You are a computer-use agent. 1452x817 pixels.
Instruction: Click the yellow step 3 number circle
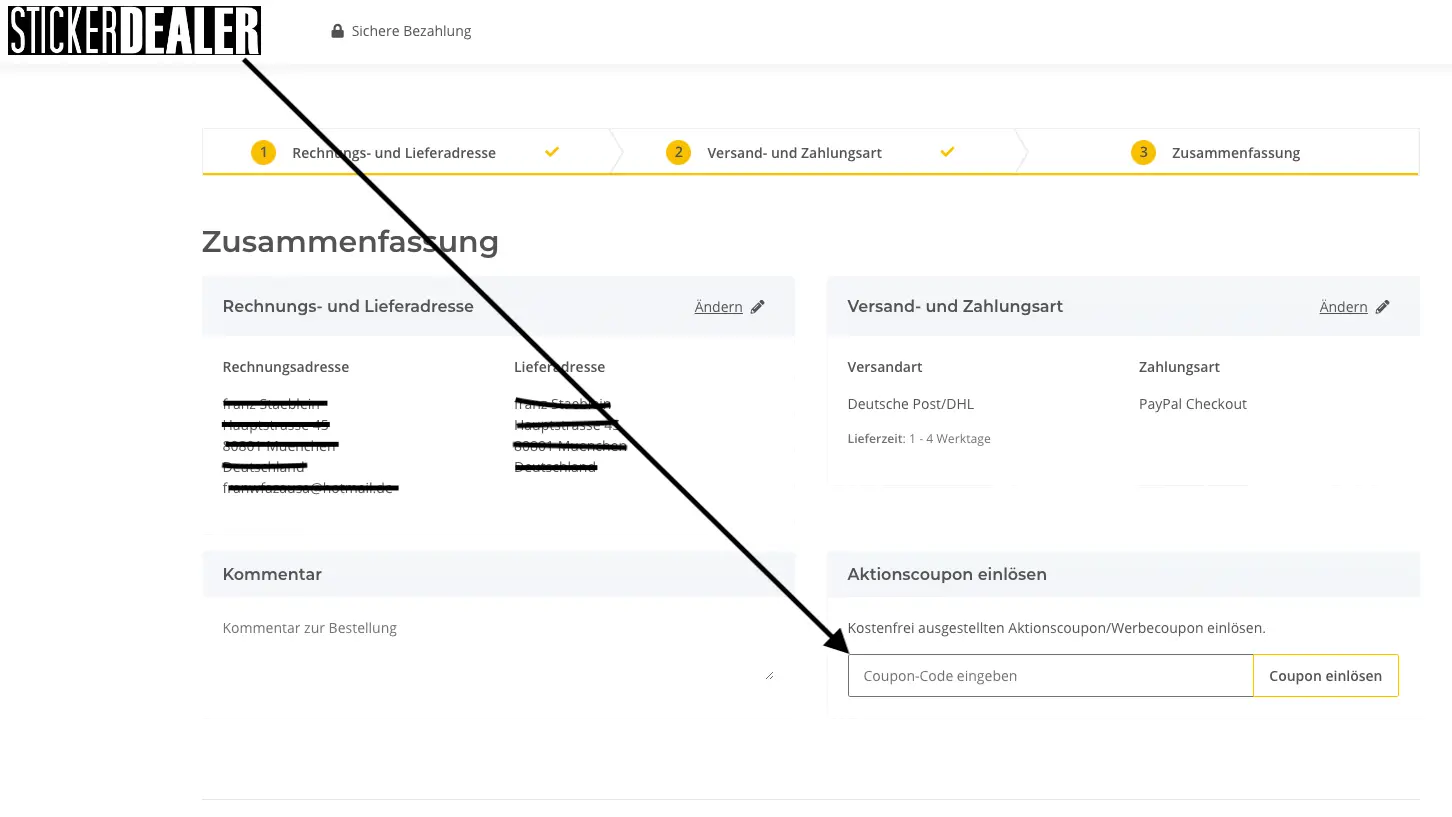(1143, 153)
